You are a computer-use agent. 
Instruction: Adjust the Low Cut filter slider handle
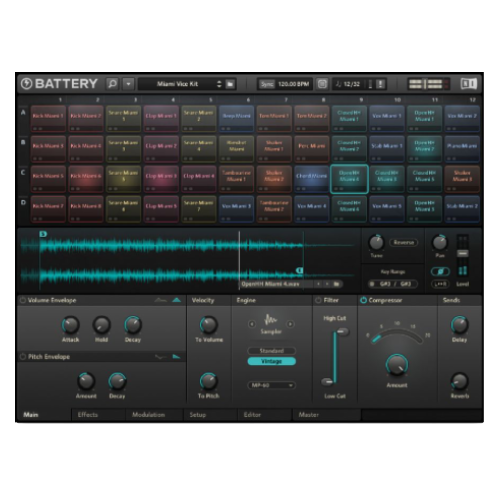327,381
